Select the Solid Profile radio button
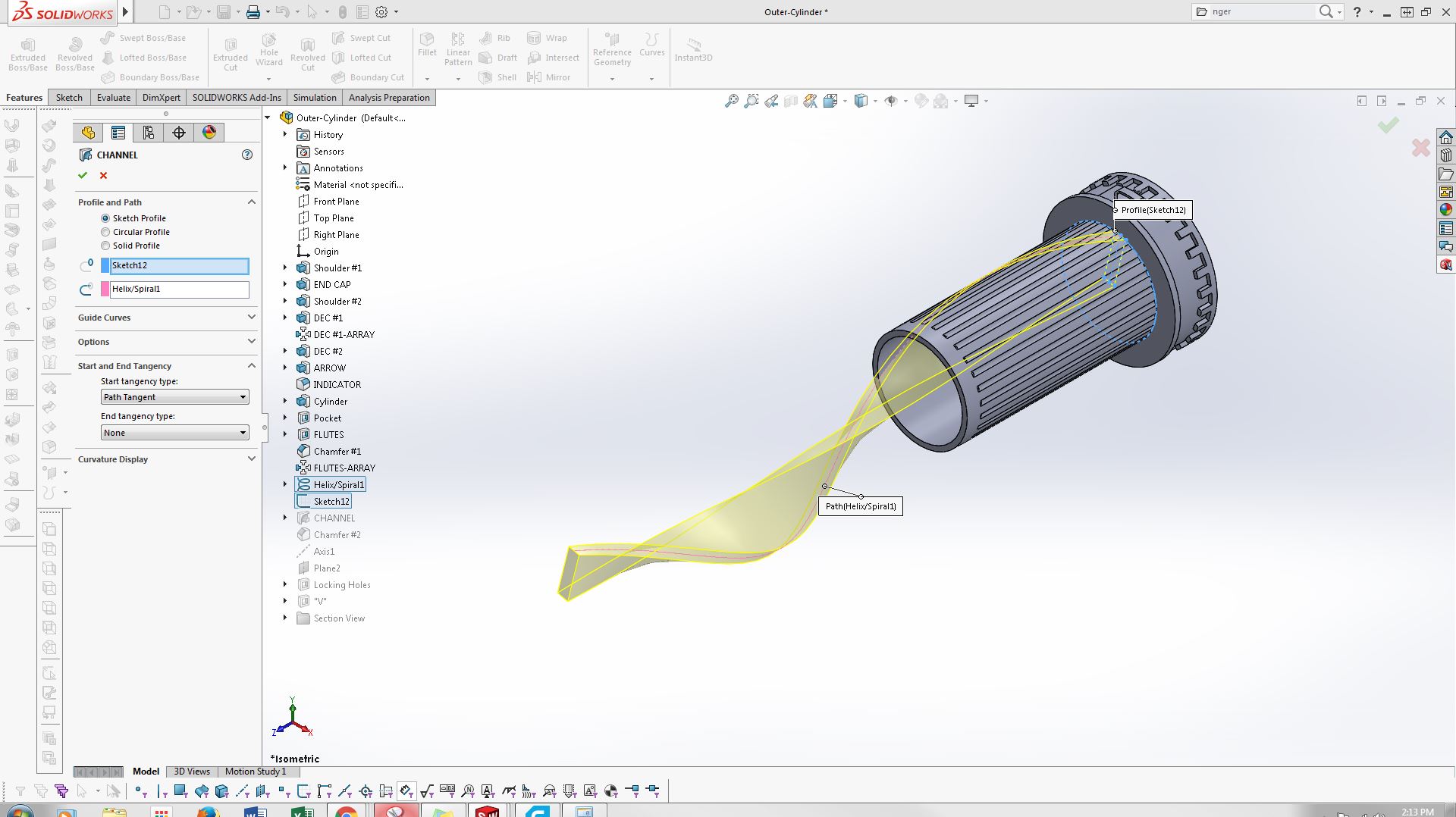 click(x=105, y=246)
